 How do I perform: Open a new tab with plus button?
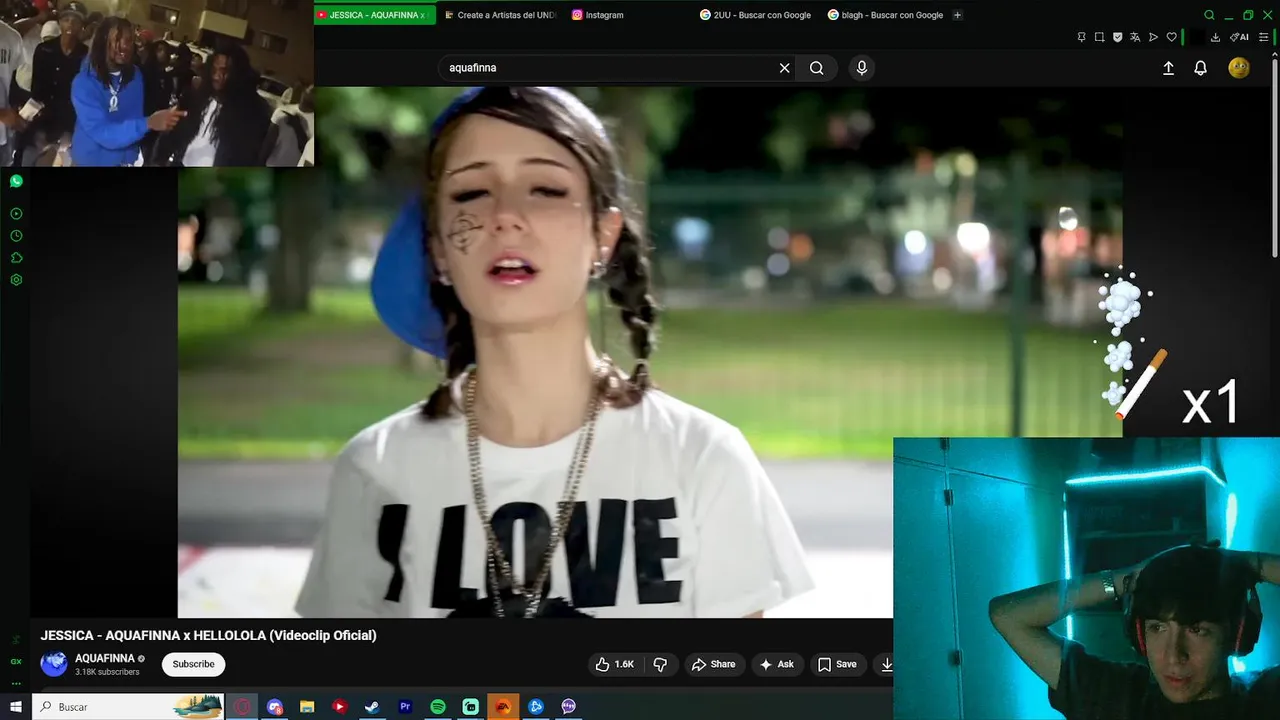[x=957, y=15]
